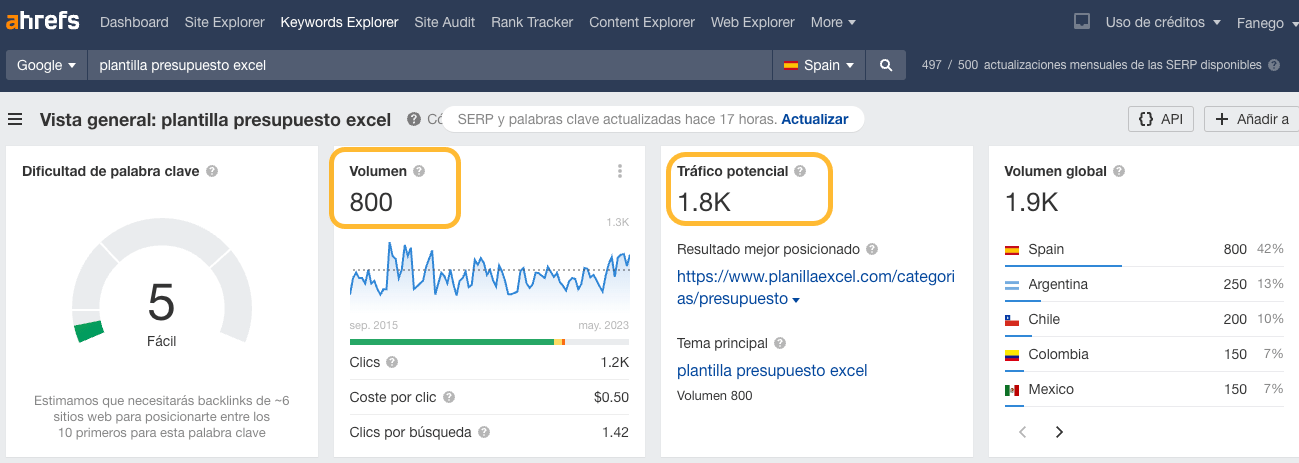This screenshot has width=1299, height=463.
Task: Go to previous page of countries
Action: pos(1022,432)
